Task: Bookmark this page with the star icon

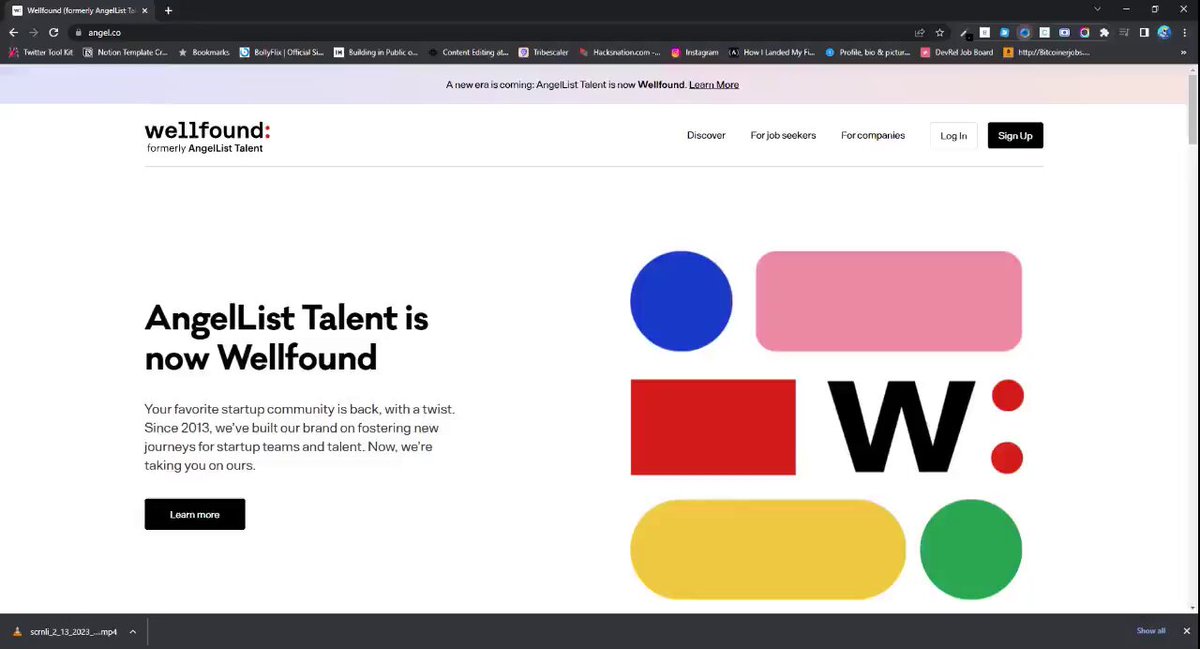Action: pos(940,32)
